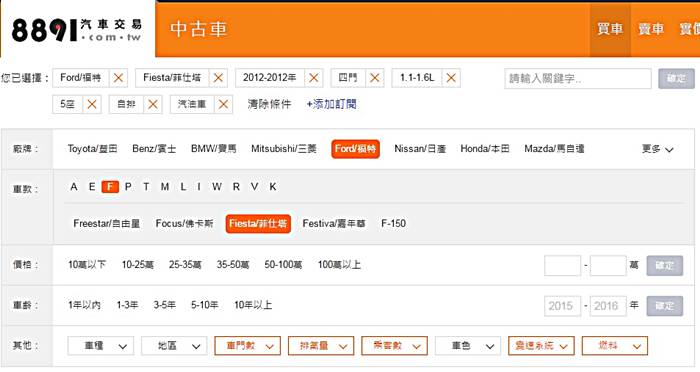700x372 pixels.
Task: Filter models by letter R
Action: coord(236,187)
